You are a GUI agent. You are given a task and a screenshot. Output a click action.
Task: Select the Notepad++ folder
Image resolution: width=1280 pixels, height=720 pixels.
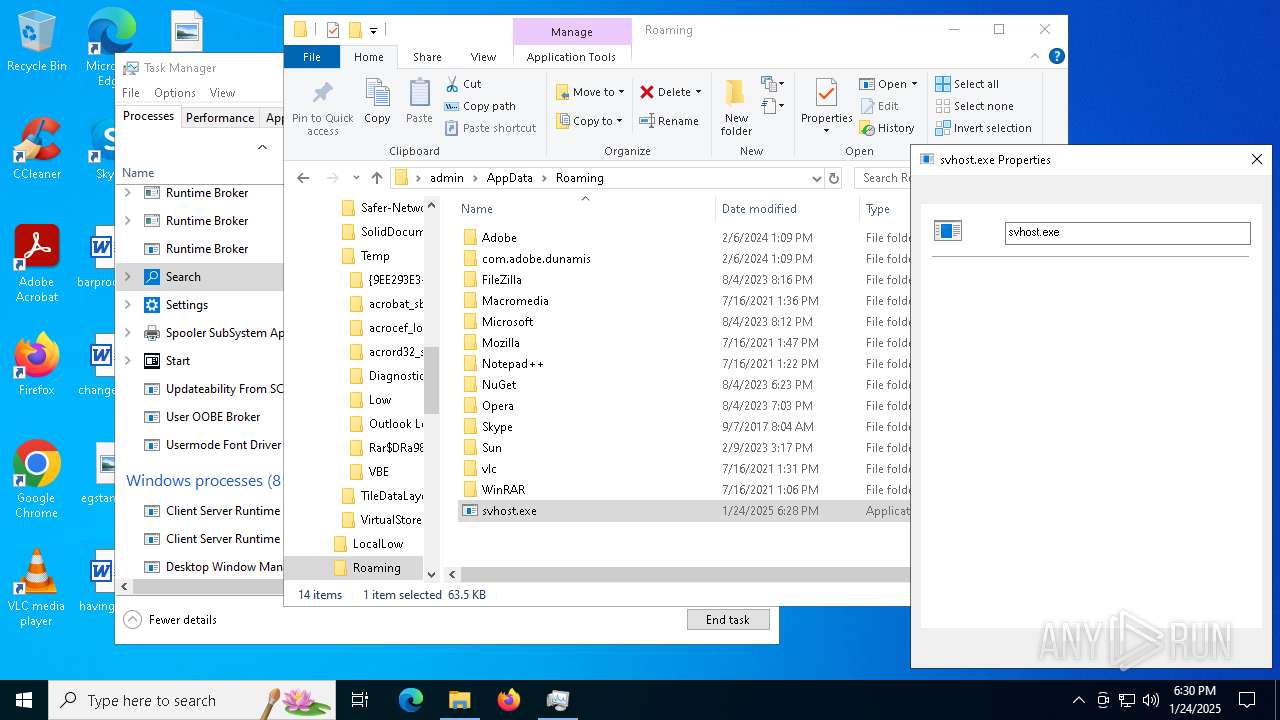pyautogui.click(x=512, y=364)
